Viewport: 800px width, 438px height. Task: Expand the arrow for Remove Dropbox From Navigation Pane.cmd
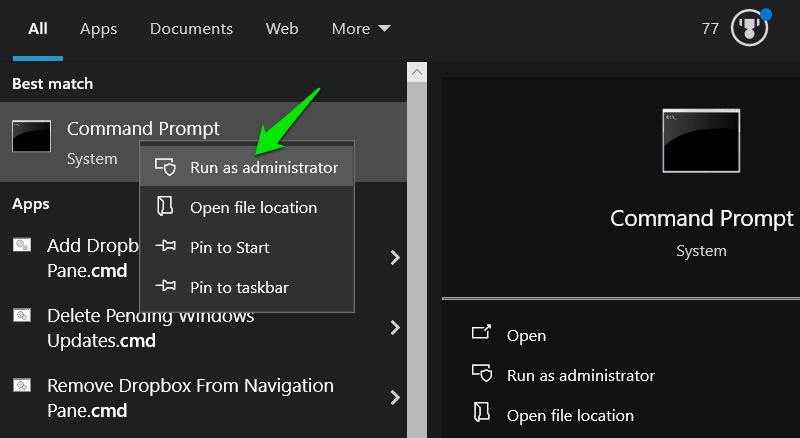pos(395,397)
